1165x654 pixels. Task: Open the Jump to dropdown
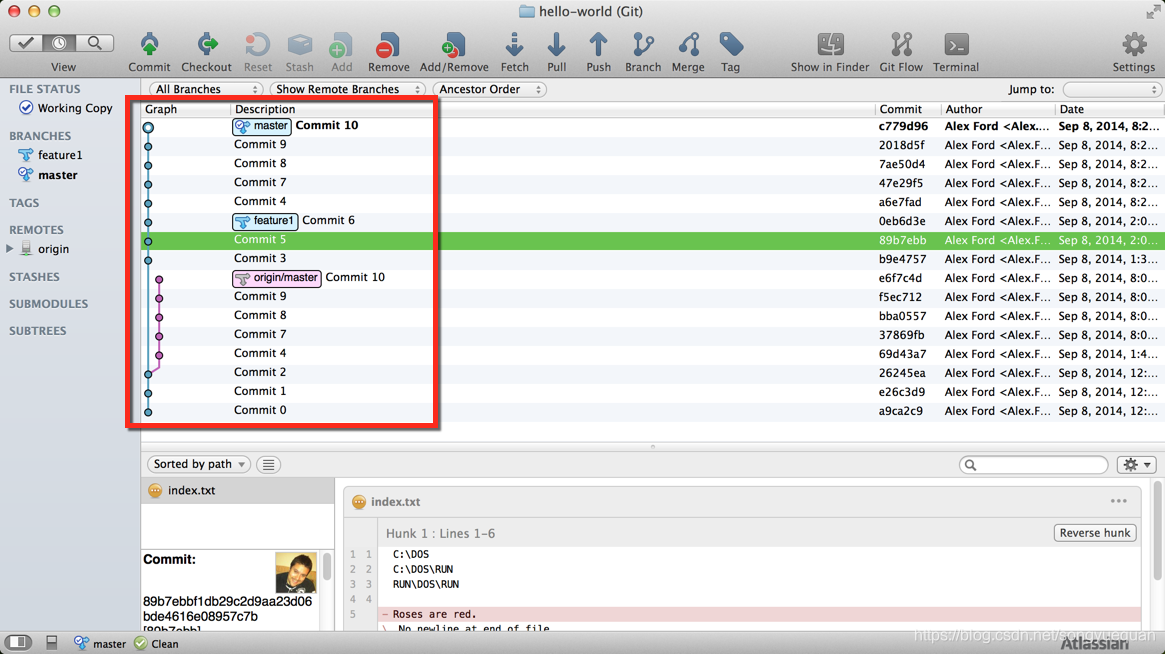1112,89
